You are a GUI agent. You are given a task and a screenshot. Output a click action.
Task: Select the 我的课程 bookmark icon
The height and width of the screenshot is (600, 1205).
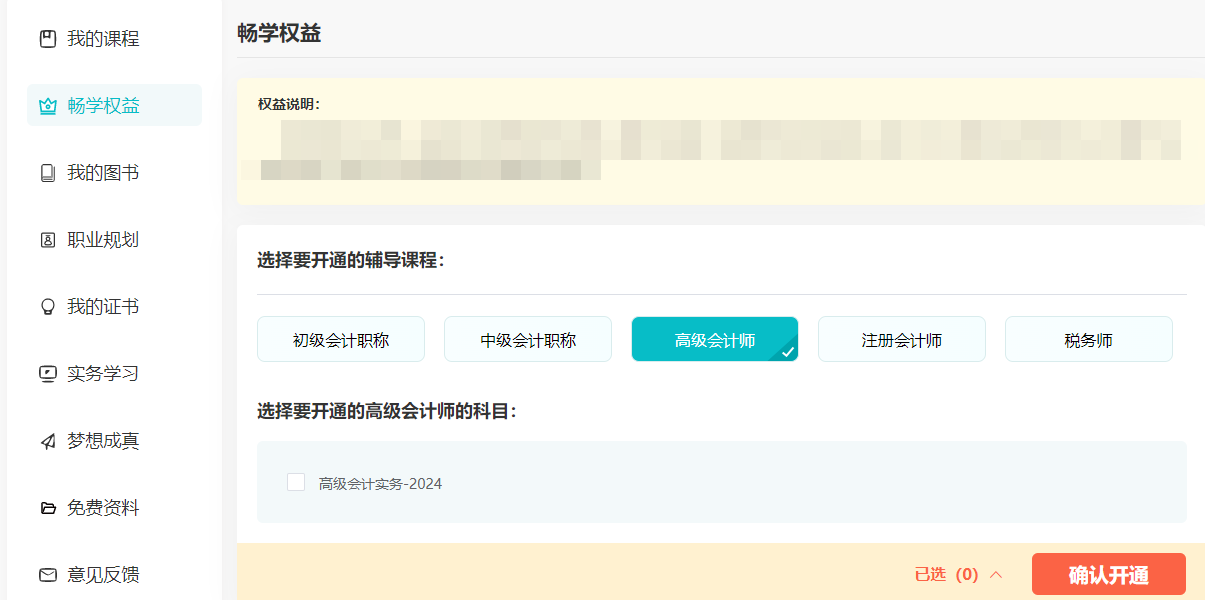46,38
